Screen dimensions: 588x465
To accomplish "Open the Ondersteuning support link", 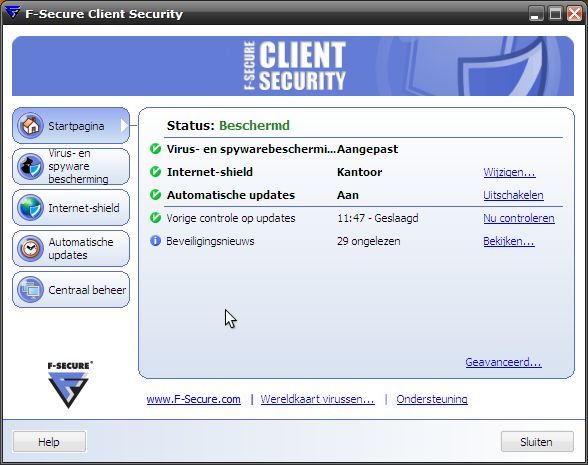I will (432, 399).
